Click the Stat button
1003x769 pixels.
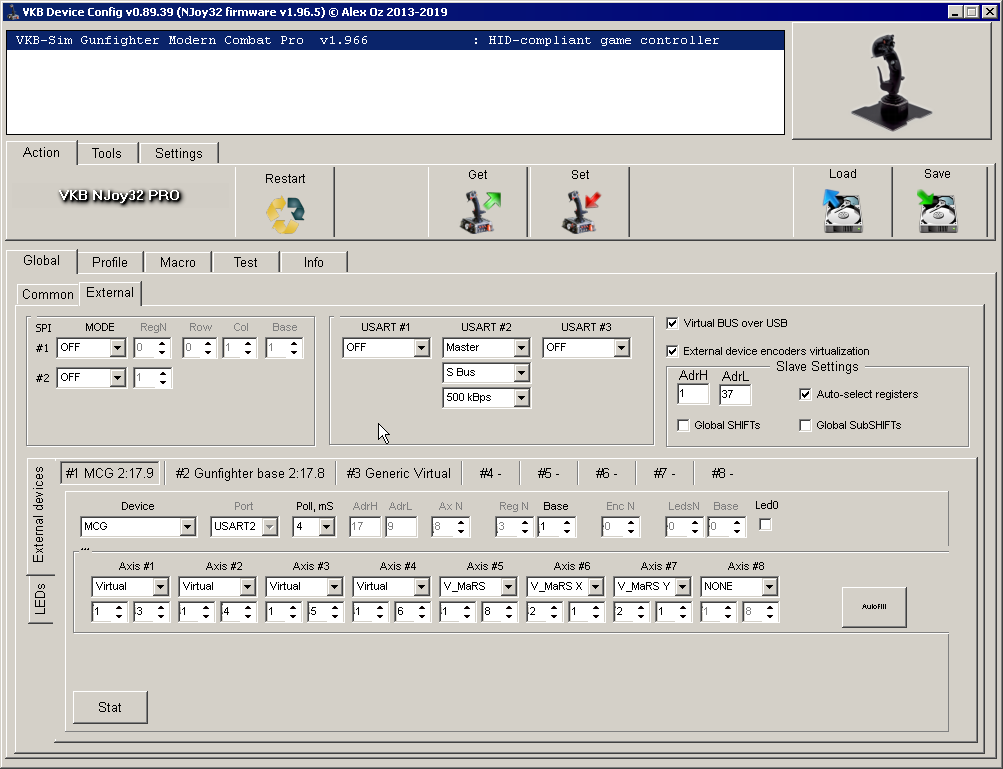pyautogui.click(x=110, y=708)
